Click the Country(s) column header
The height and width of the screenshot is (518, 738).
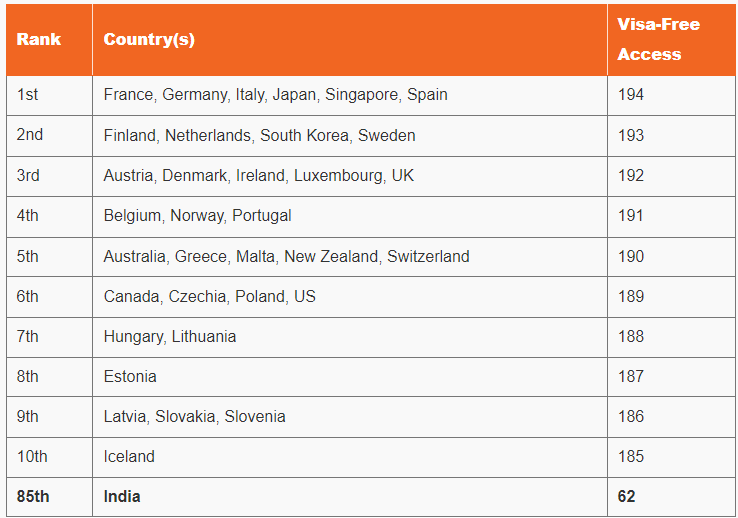[149, 40]
